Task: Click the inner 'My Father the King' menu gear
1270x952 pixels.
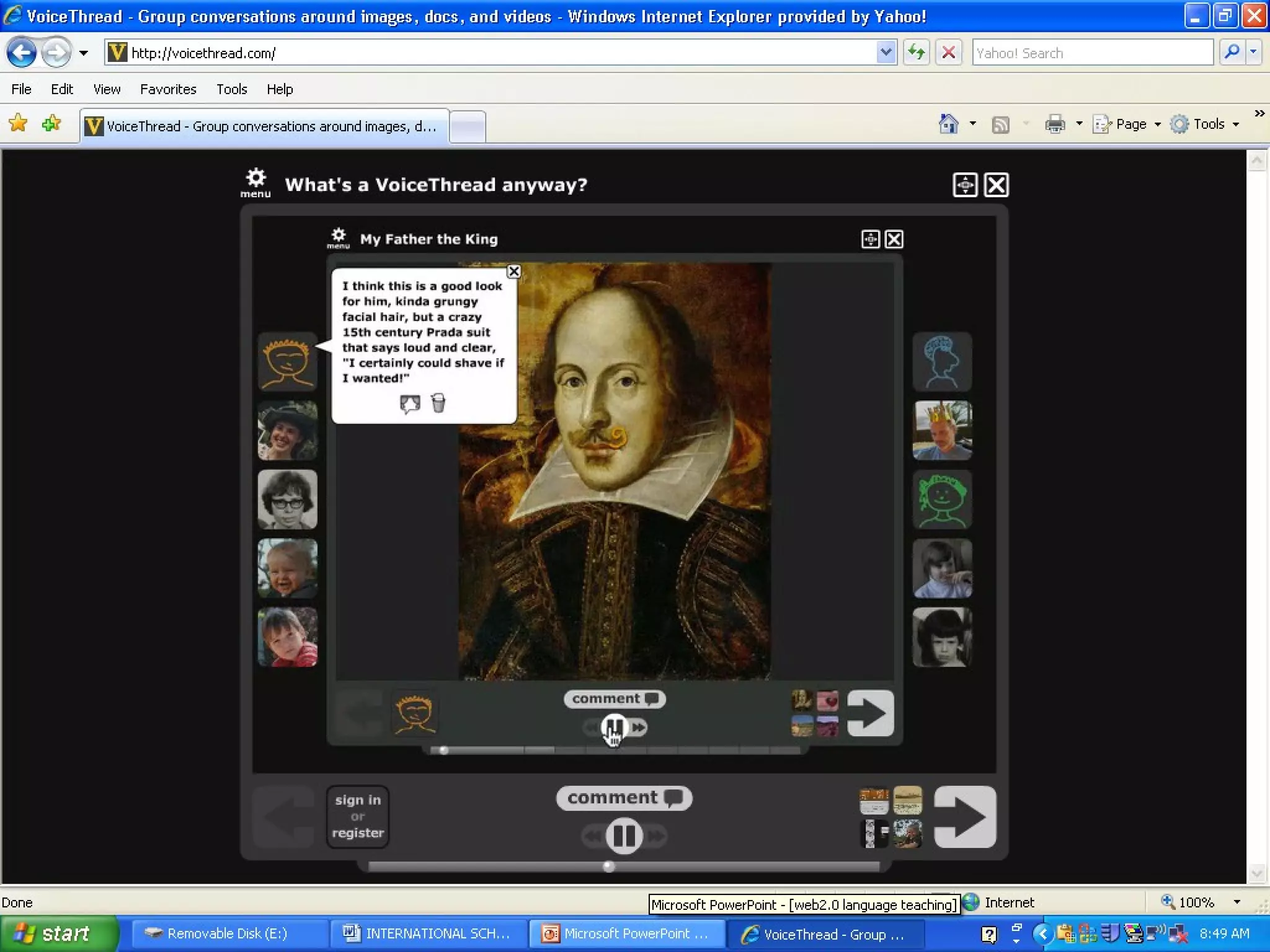Action: (338, 237)
